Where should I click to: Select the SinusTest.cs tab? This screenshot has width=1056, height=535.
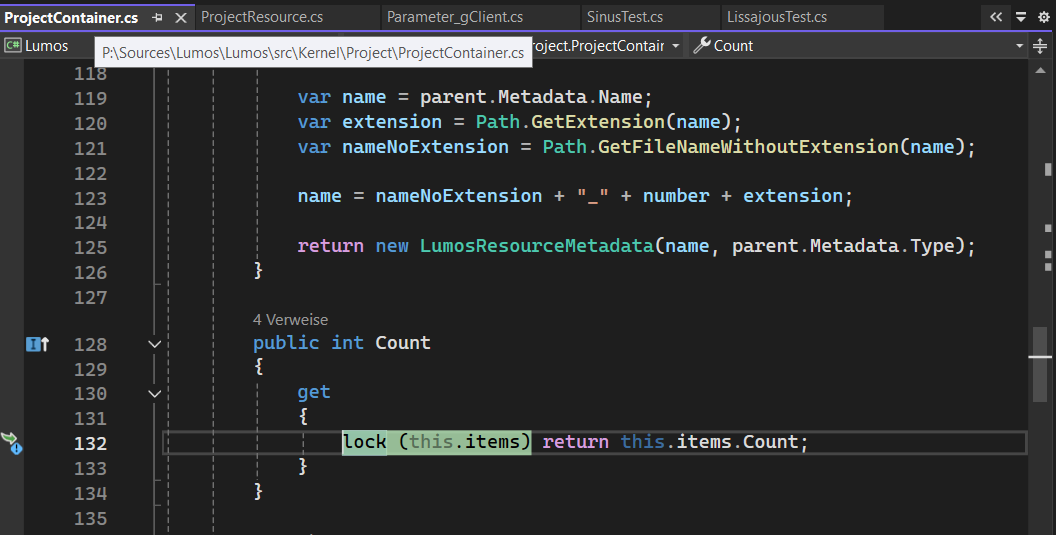(624, 17)
